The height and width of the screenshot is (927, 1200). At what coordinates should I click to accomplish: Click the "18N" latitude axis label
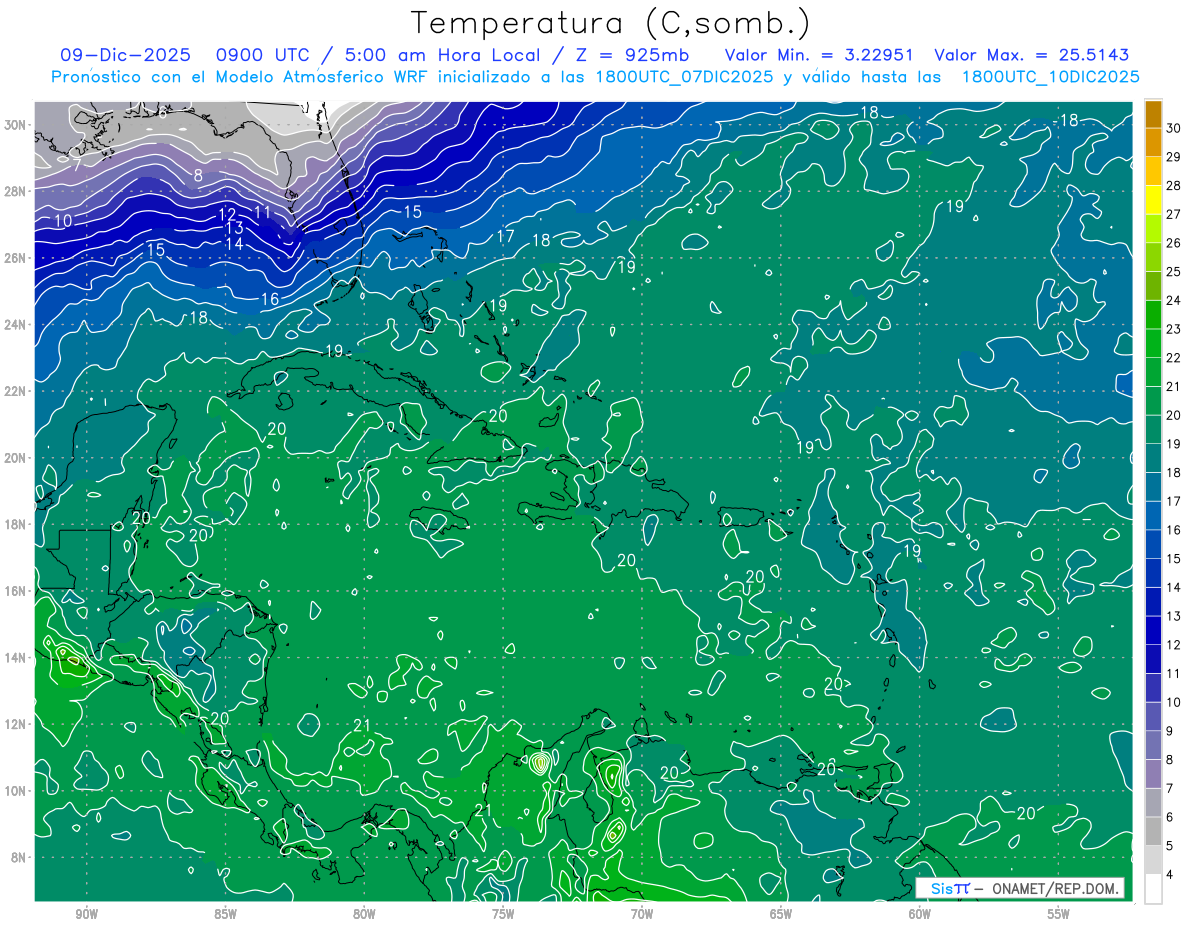16,525
